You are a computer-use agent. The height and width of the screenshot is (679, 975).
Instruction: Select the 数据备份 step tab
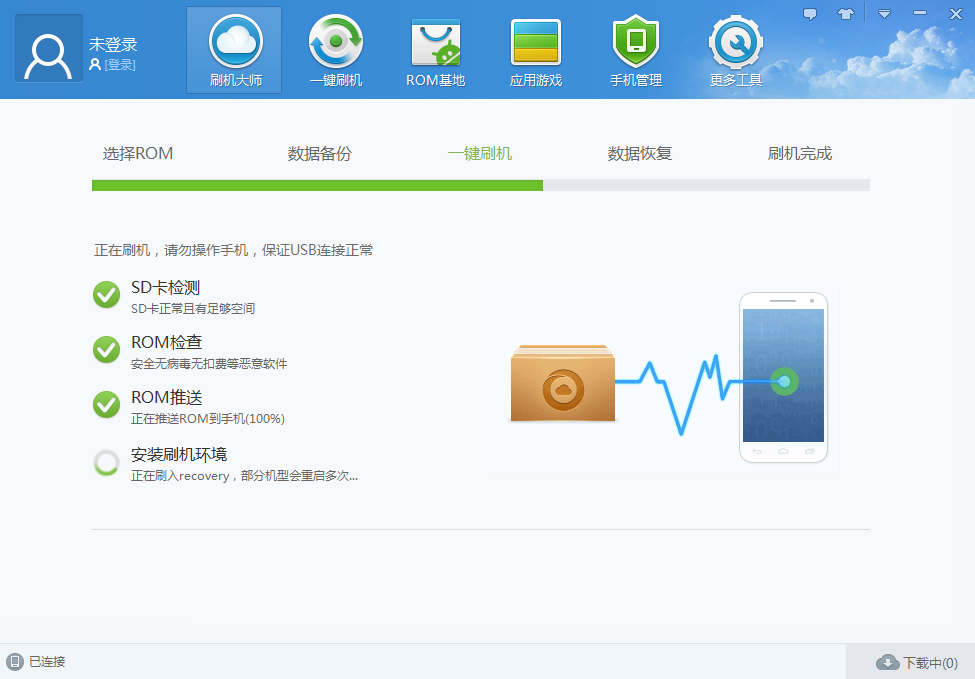coord(320,153)
